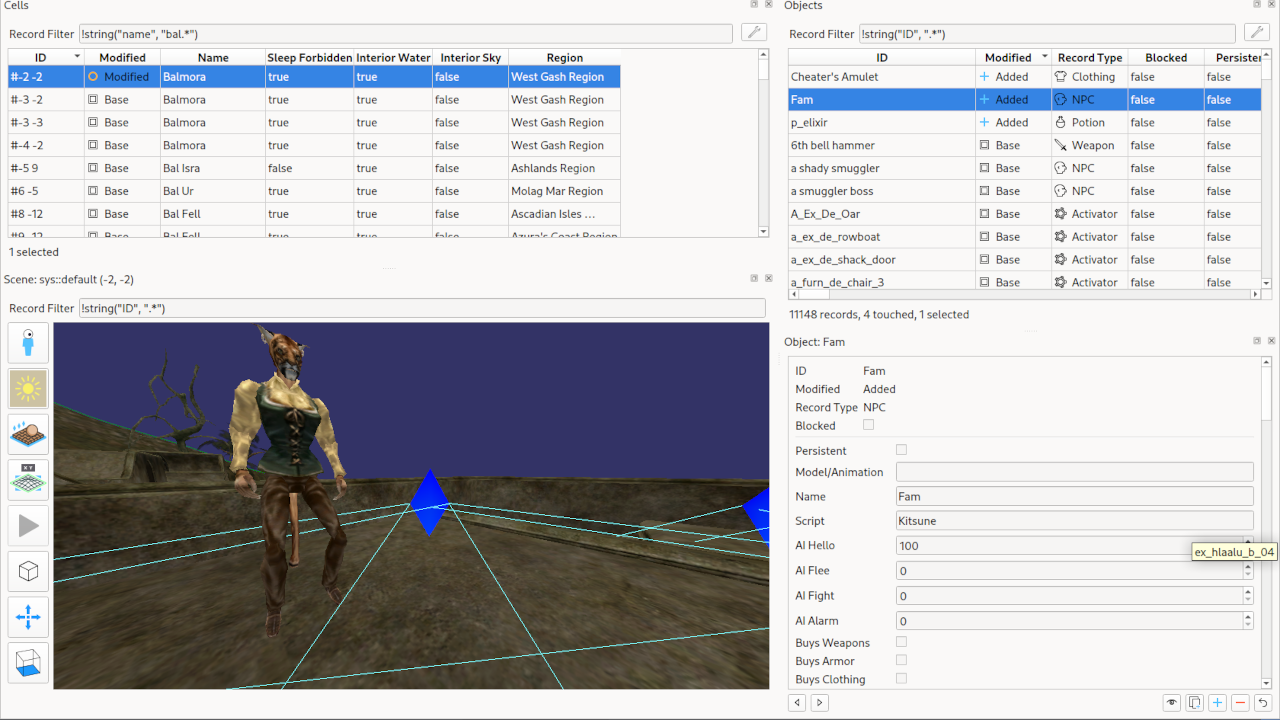Enable Buys Clothing checkbox
This screenshot has width=1280, height=720.
902,678
